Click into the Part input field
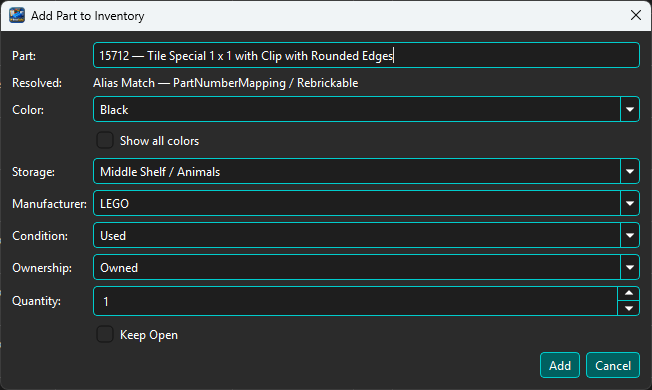This screenshot has width=652, height=390. 366,55
